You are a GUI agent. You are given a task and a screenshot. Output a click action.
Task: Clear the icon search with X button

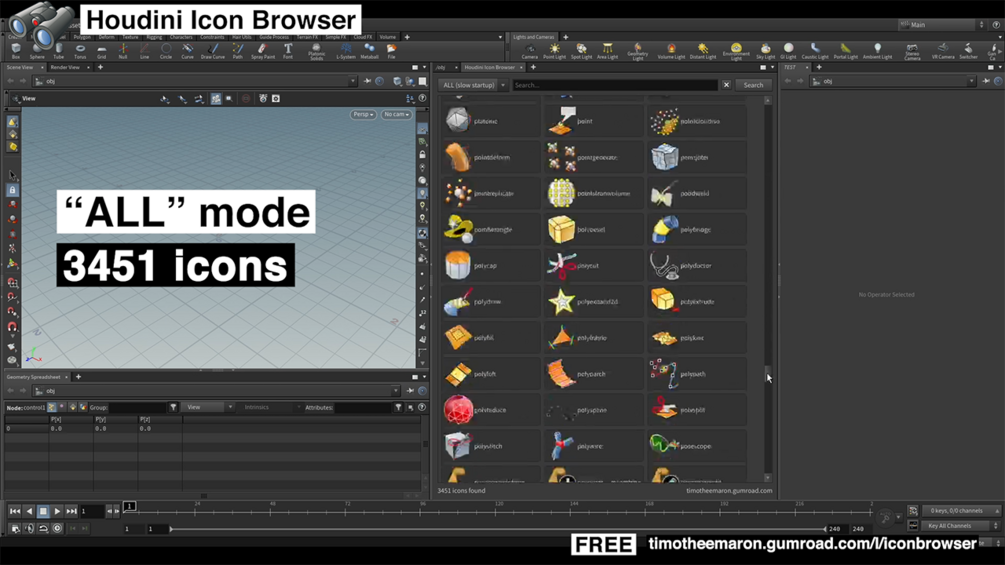(726, 85)
